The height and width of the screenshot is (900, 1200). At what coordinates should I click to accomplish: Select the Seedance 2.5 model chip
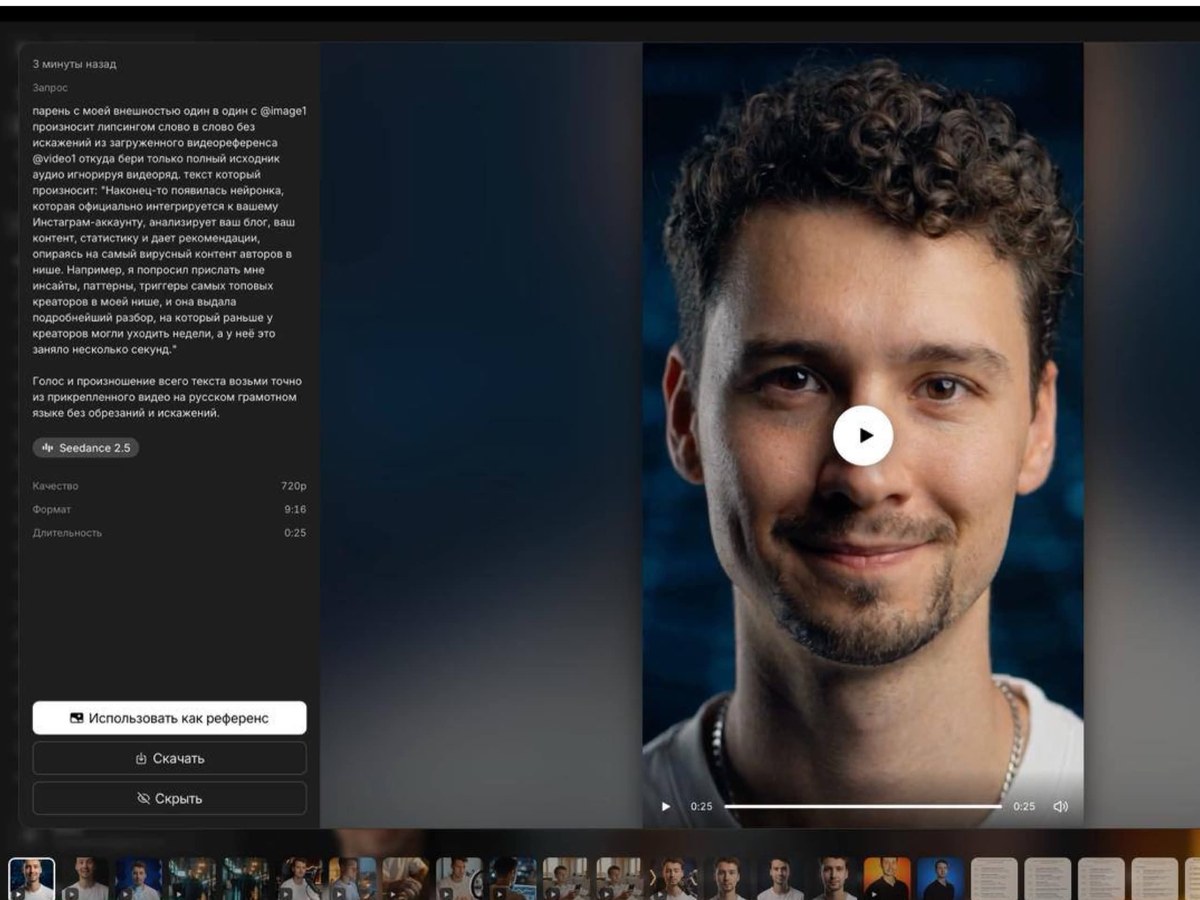(x=86, y=448)
